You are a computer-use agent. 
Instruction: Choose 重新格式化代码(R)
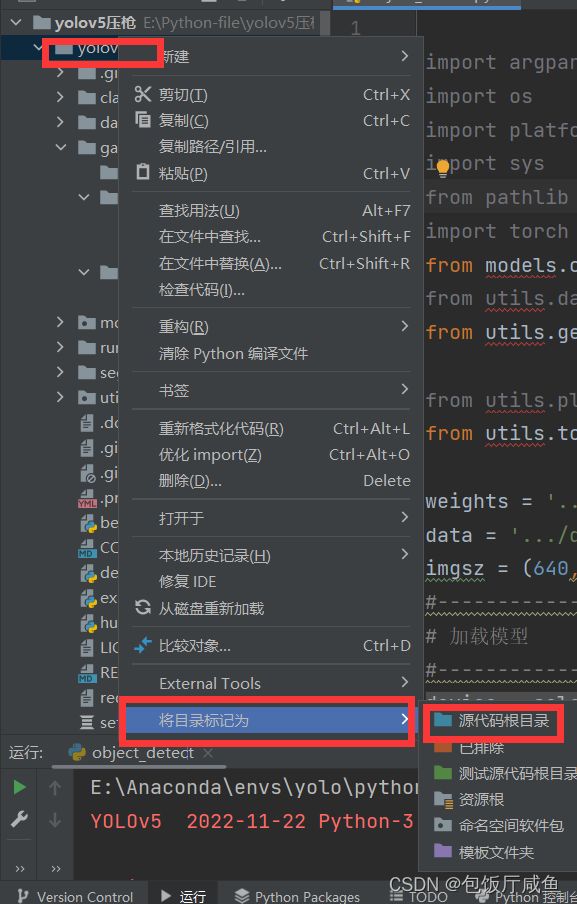click(x=271, y=428)
